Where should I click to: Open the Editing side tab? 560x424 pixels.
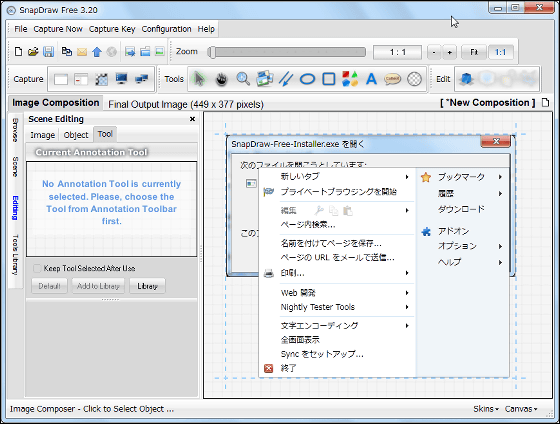pos(15,208)
